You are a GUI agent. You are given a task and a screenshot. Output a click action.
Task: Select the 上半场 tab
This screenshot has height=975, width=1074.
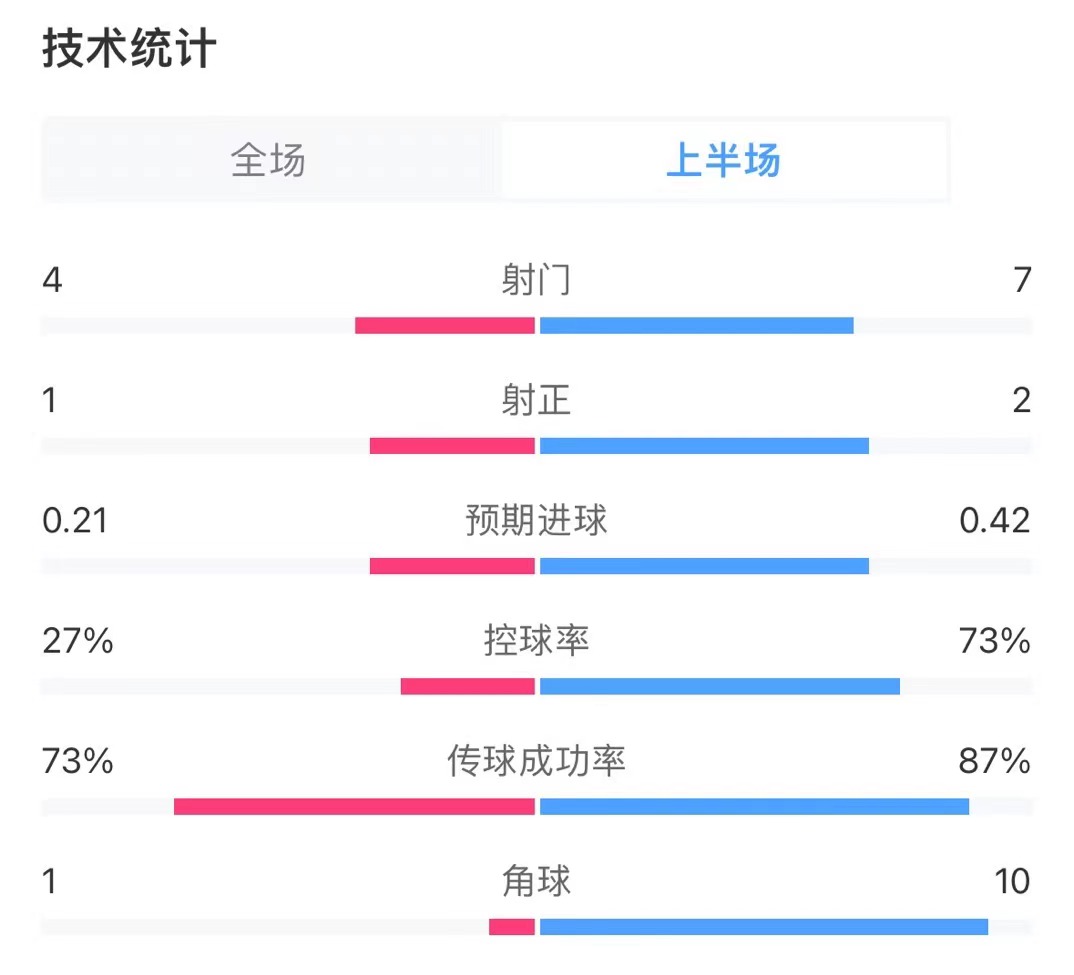click(723, 160)
